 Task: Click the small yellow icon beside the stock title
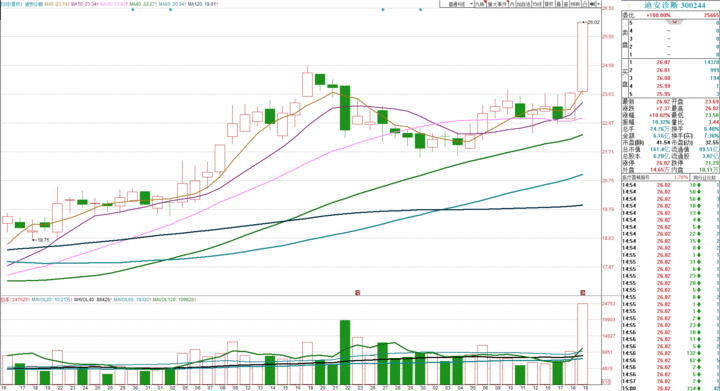pyautogui.click(x=629, y=6)
